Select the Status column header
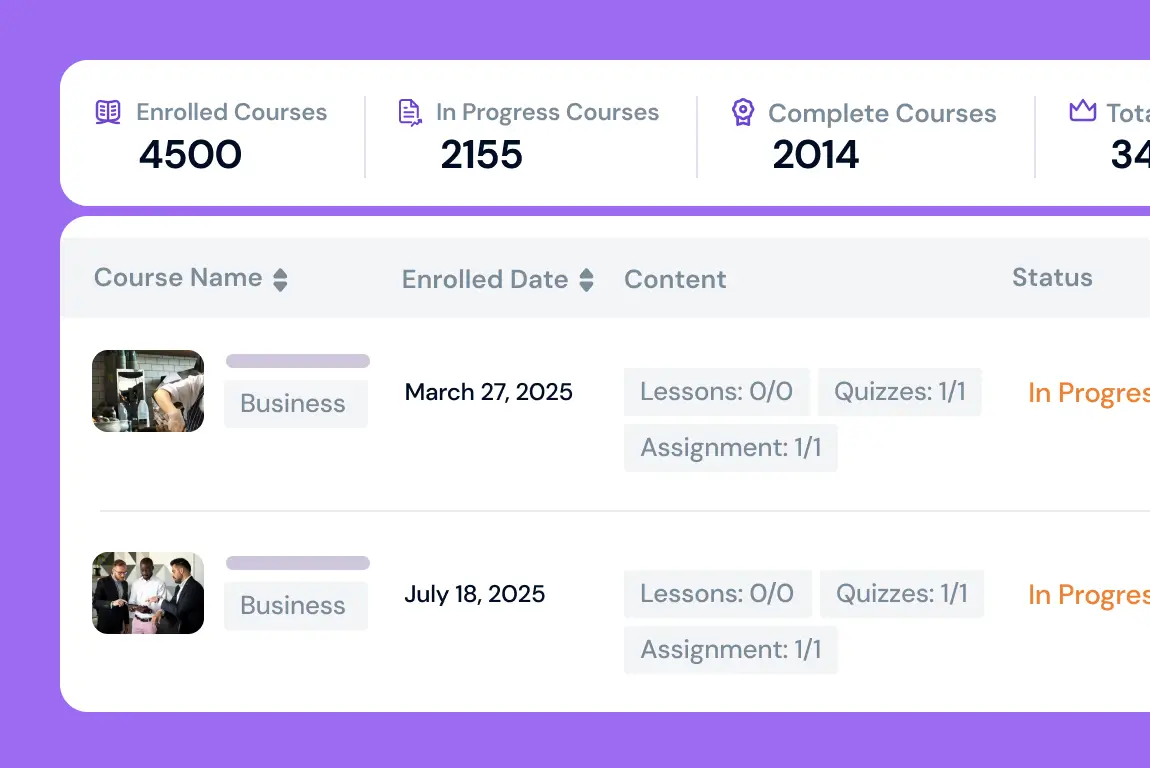 click(x=1052, y=278)
